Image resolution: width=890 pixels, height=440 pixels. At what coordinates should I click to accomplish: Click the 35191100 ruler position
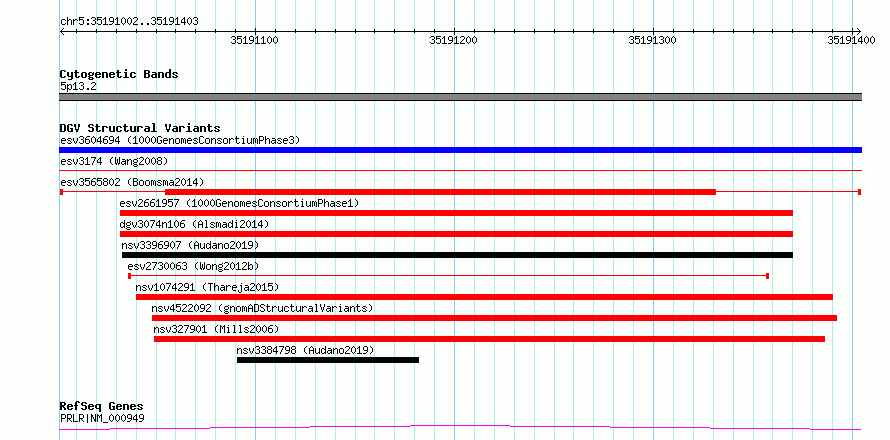point(255,41)
